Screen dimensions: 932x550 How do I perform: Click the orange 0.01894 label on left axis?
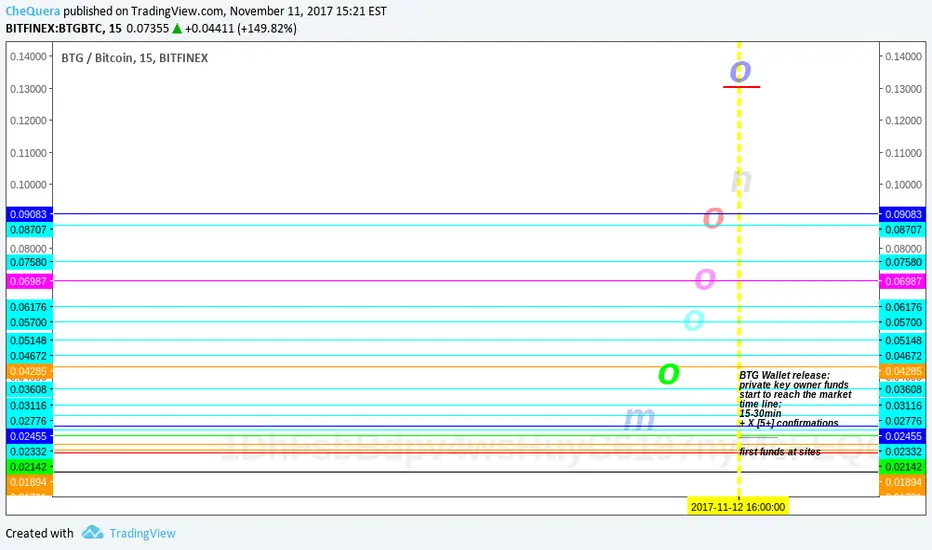tap(29, 482)
